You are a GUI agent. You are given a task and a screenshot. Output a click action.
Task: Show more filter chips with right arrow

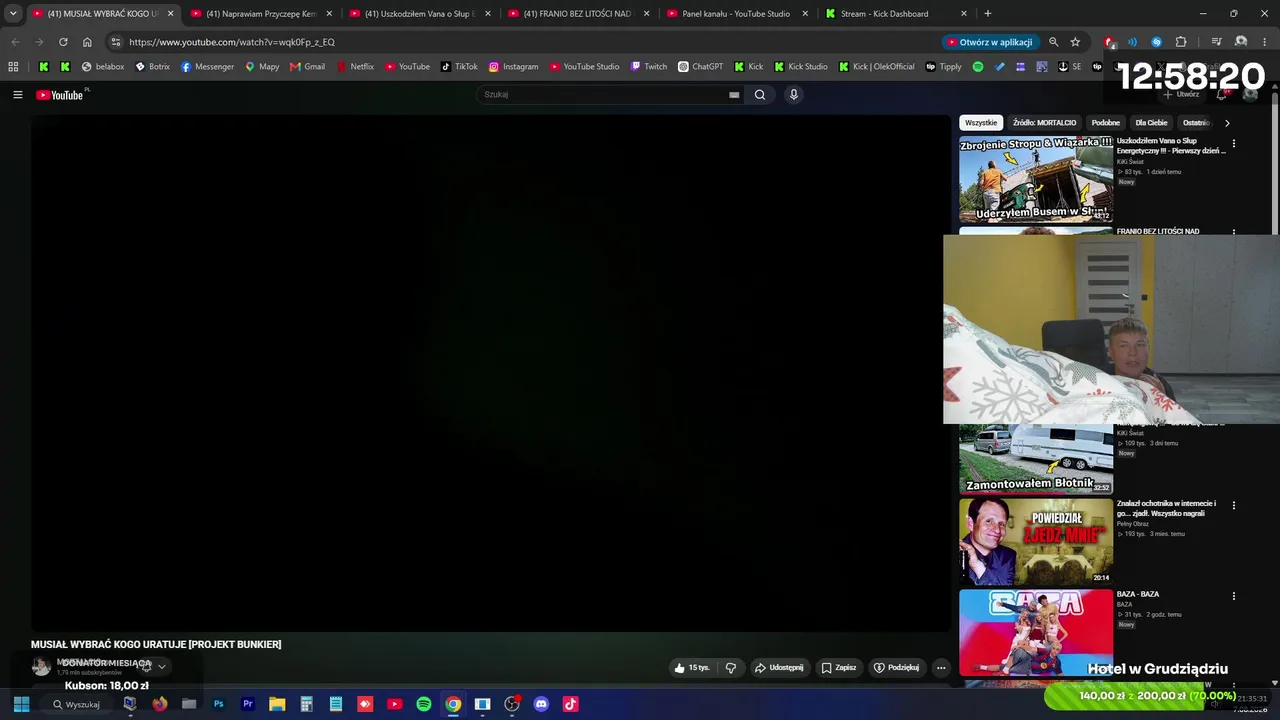pos(1227,123)
